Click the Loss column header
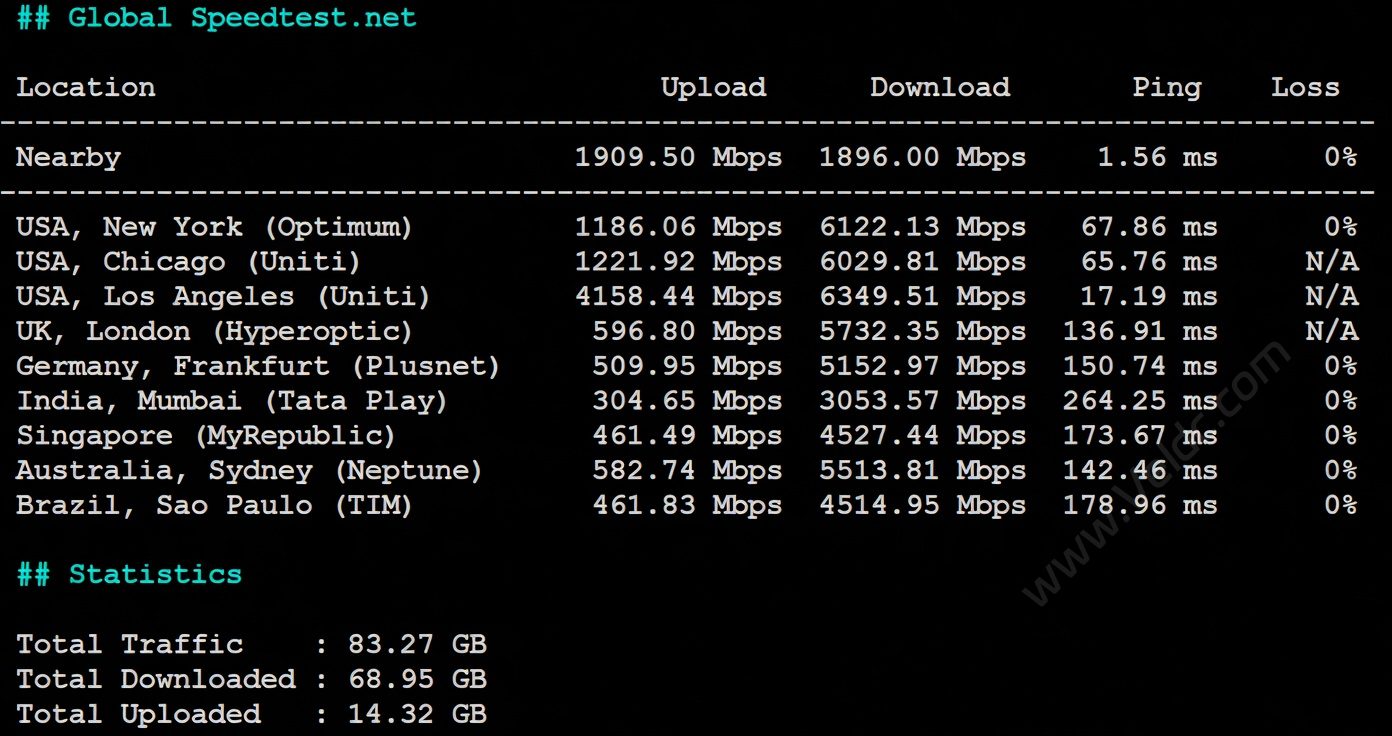This screenshot has width=1392, height=736. click(1305, 87)
